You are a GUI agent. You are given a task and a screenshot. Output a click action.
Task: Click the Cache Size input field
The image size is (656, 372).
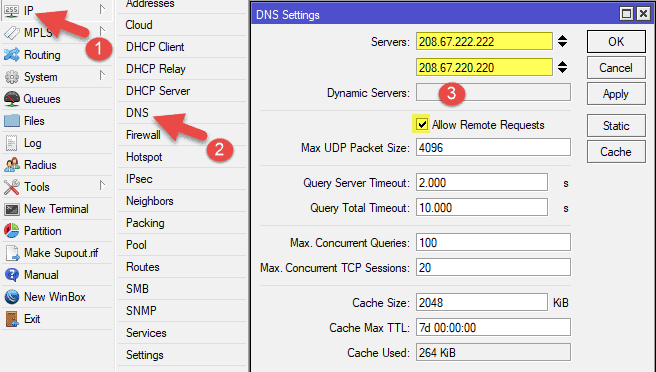482,303
